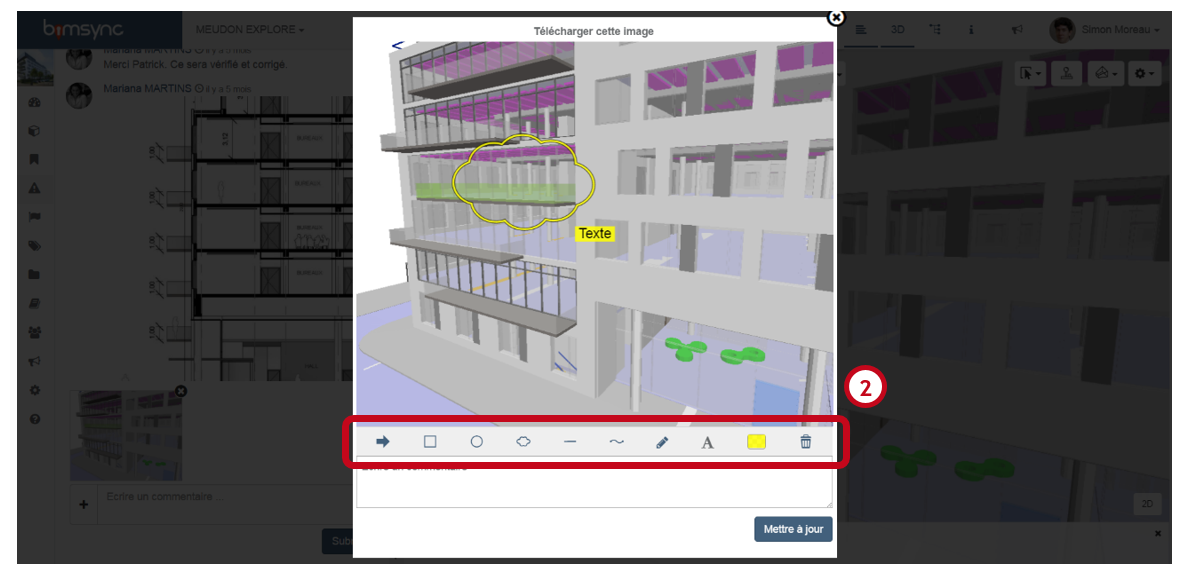Open the MEUDON EXPLORE project dropdown
Viewport: 1196px width, 575px height.
(x=250, y=30)
